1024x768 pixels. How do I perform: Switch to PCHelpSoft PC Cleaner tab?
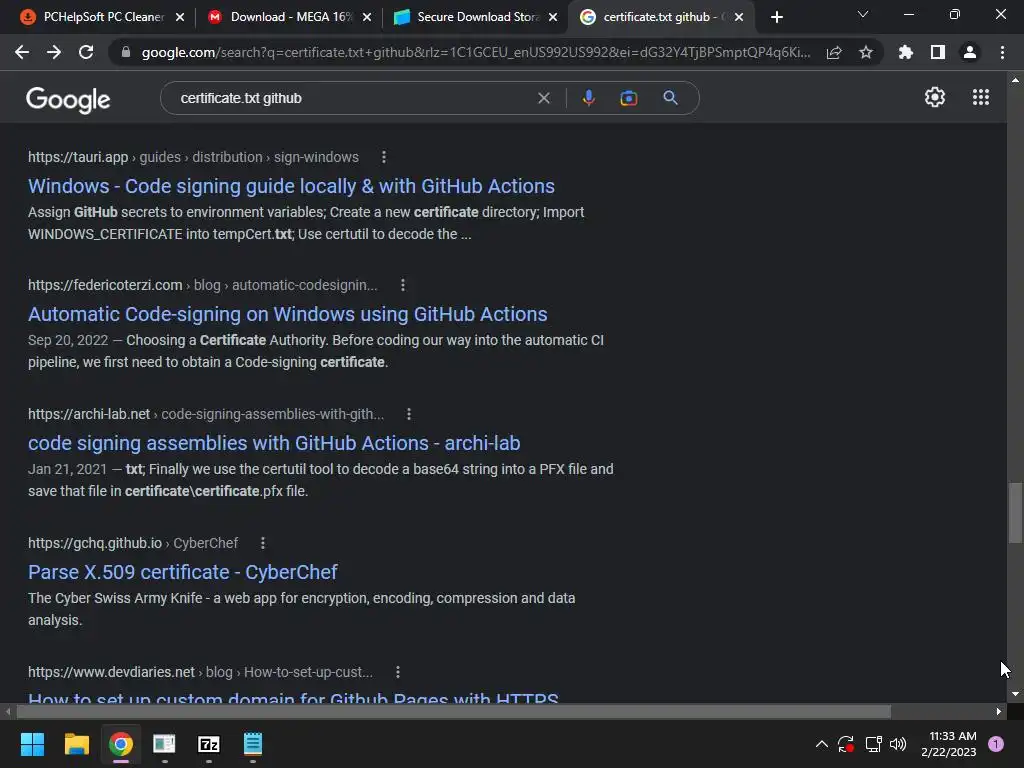pyautogui.click(x=103, y=17)
